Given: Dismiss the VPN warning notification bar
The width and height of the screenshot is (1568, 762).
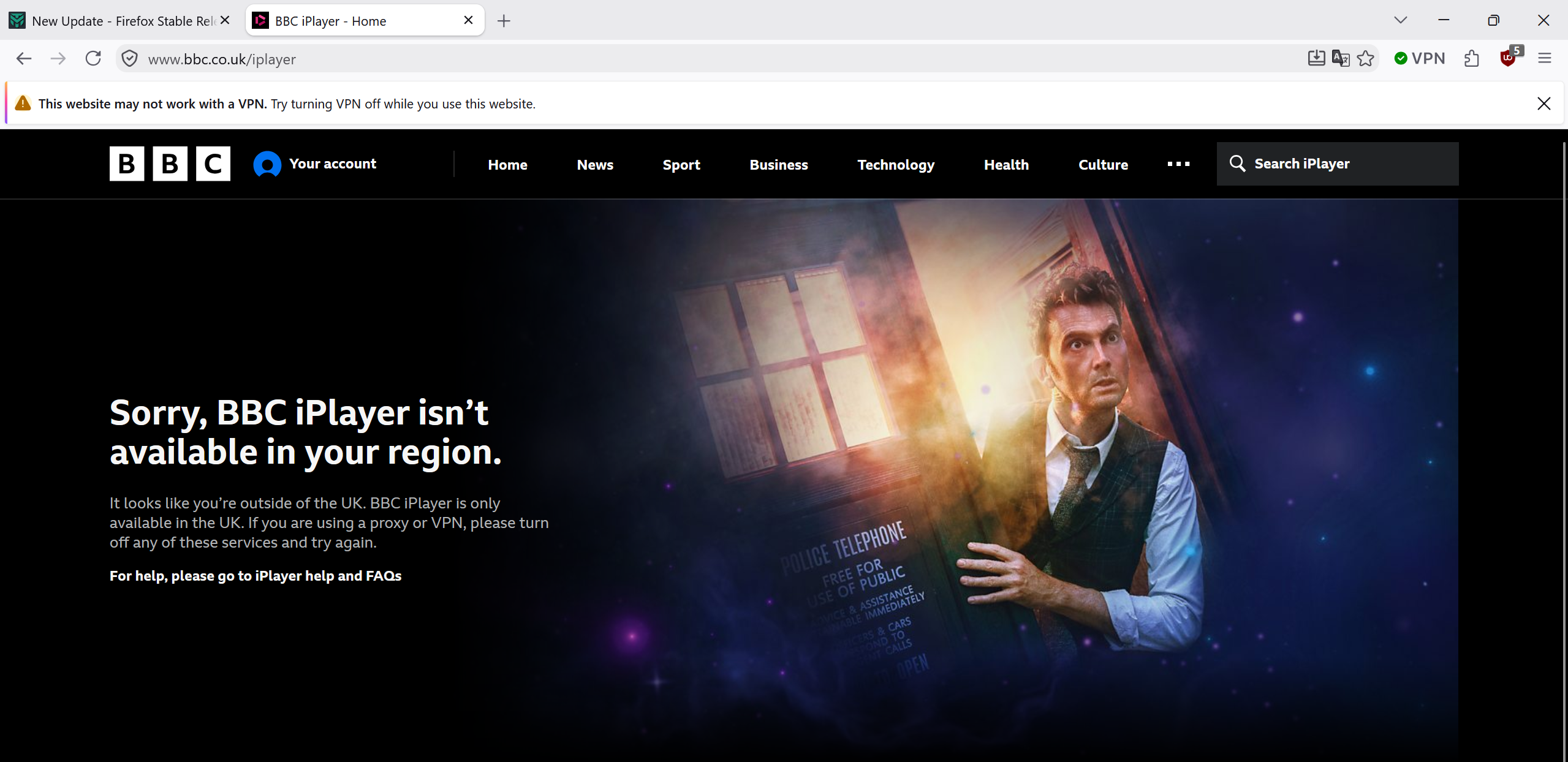Looking at the screenshot, I should point(1544,104).
